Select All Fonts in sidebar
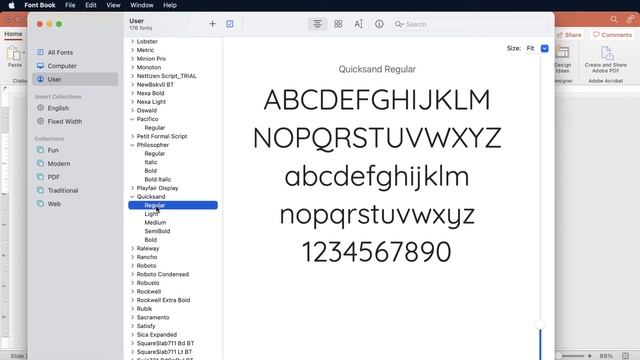640x360 pixels. click(x=76, y=52)
